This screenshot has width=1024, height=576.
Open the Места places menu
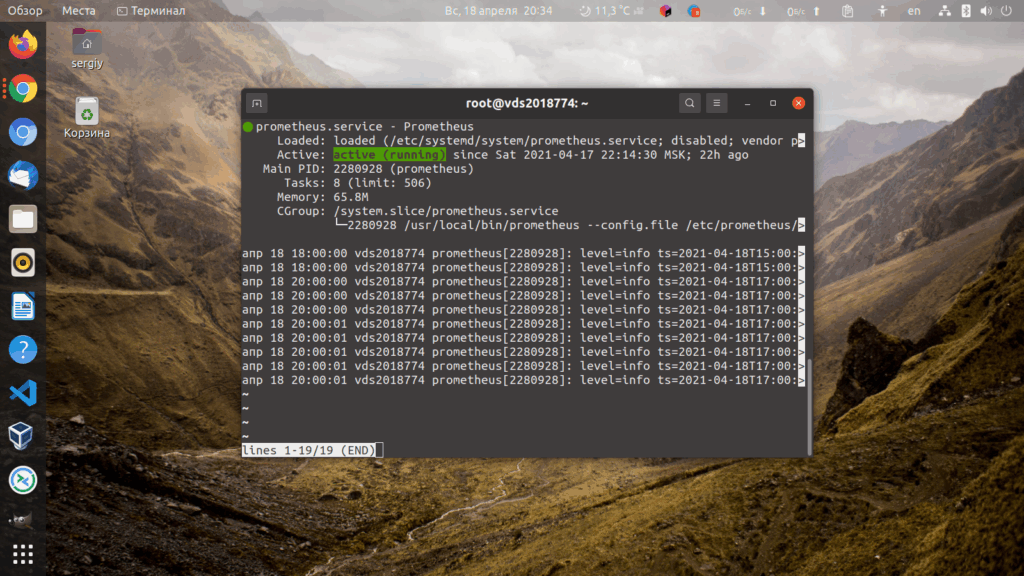pyautogui.click(x=78, y=11)
